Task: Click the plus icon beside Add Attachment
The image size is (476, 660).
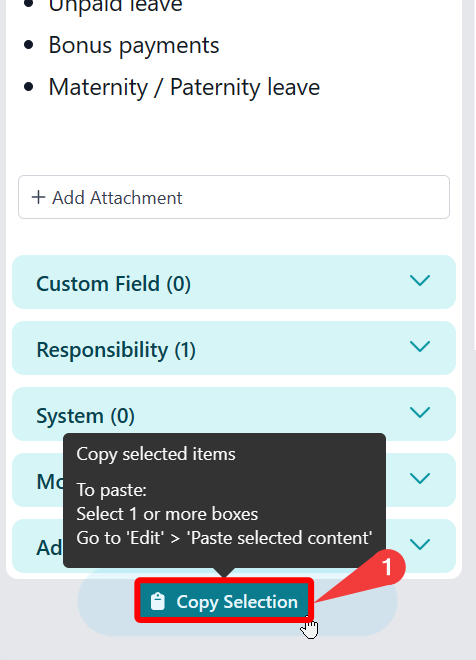Action: coord(38,197)
